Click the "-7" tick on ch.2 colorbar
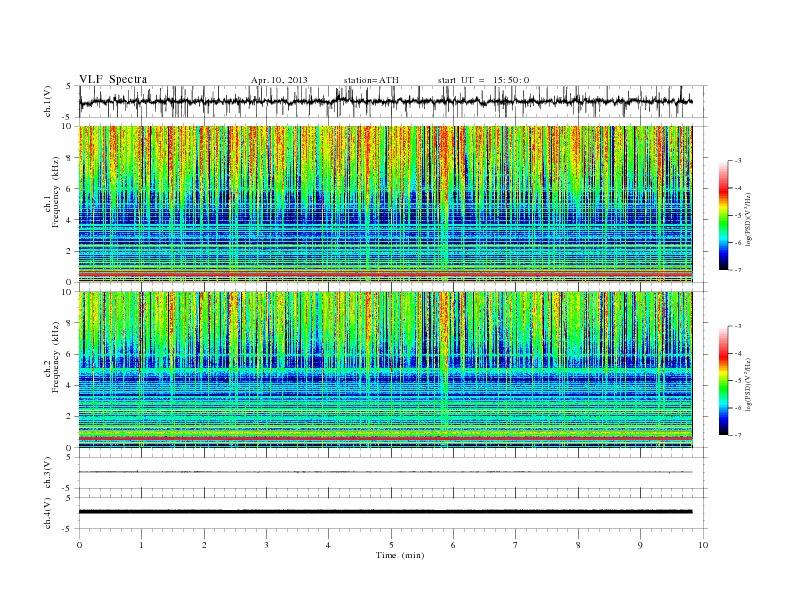The height and width of the screenshot is (612, 792). tap(738, 435)
